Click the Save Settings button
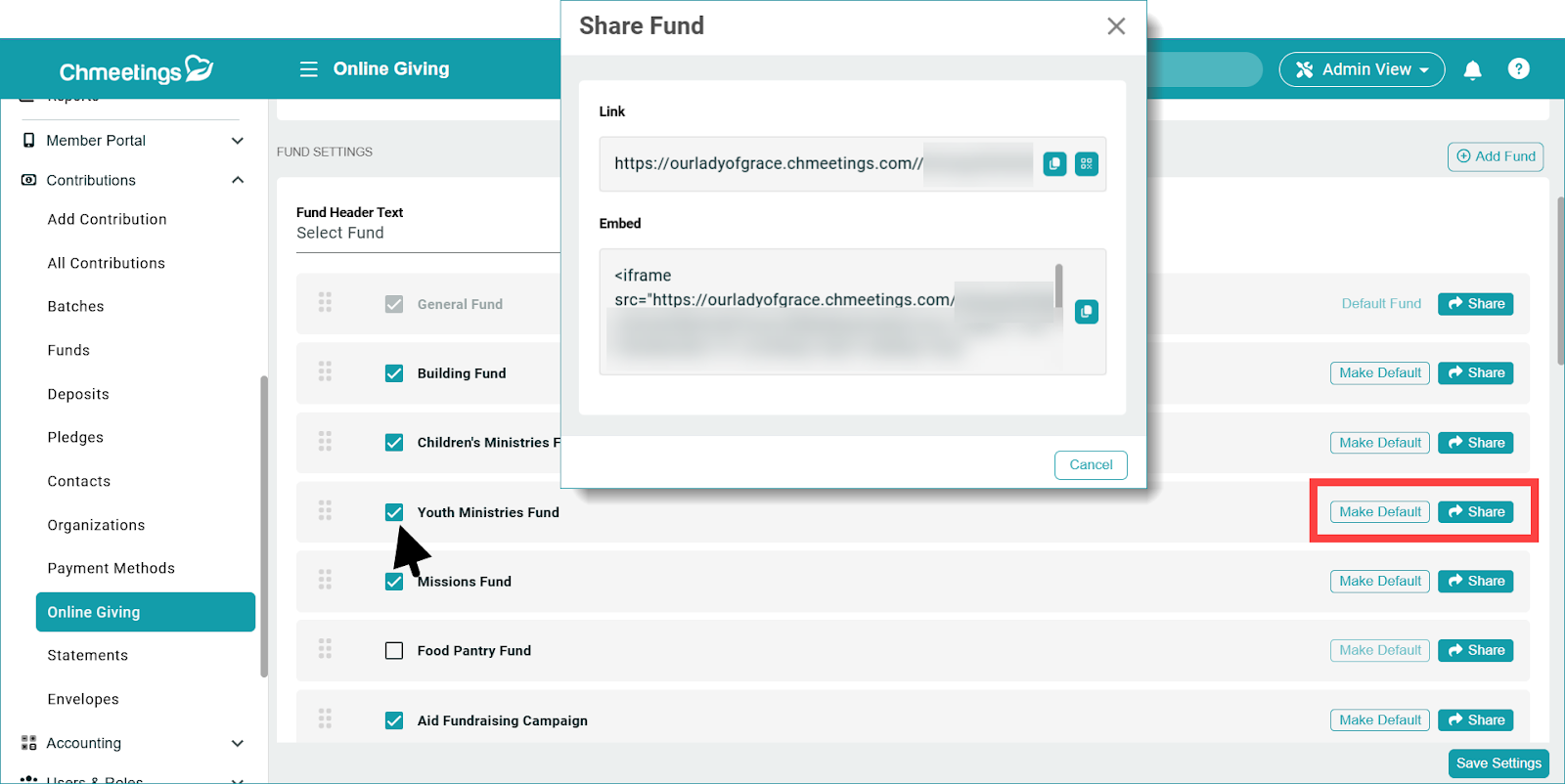The width and height of the screenshot is (1565, 784). pos(1498,763)
